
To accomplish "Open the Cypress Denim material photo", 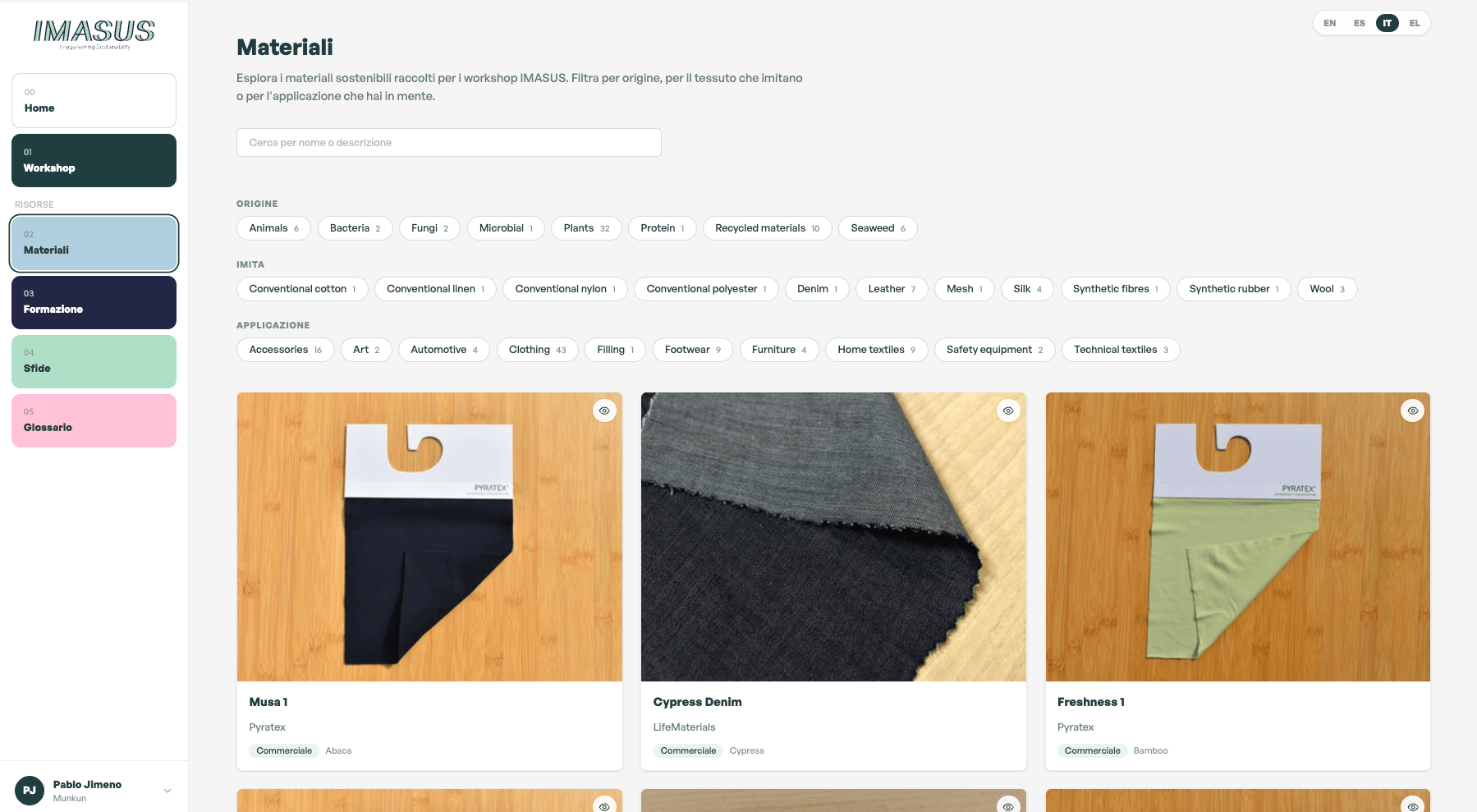I will tap(833, 537).
